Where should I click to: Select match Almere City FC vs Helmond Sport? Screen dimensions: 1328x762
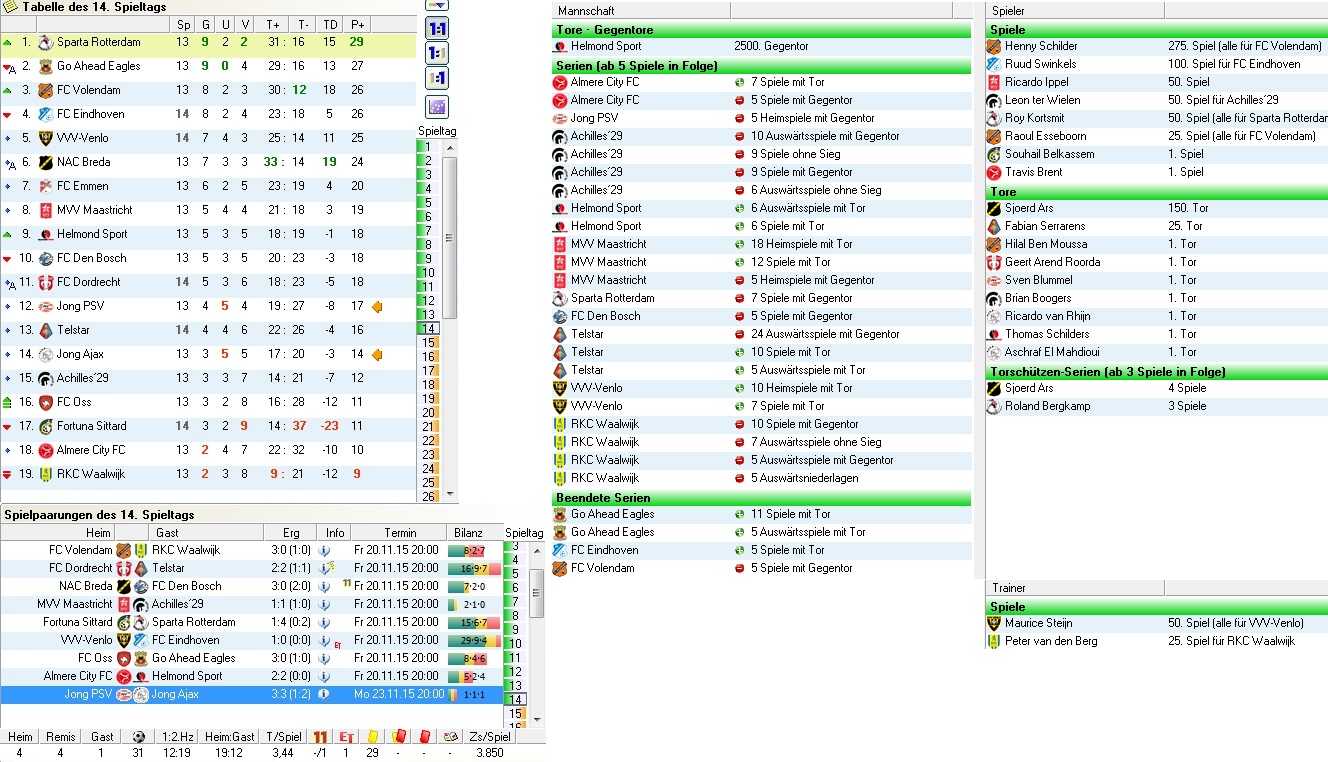coord(251,676)
